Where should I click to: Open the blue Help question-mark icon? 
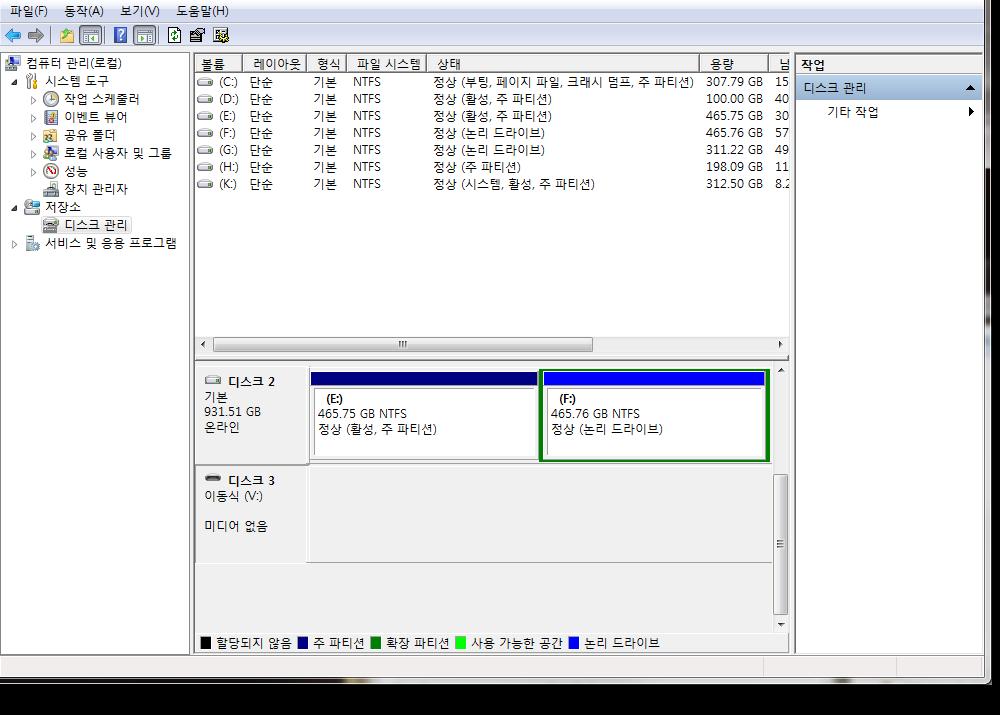pyautogui.click(x=120, y=36)
